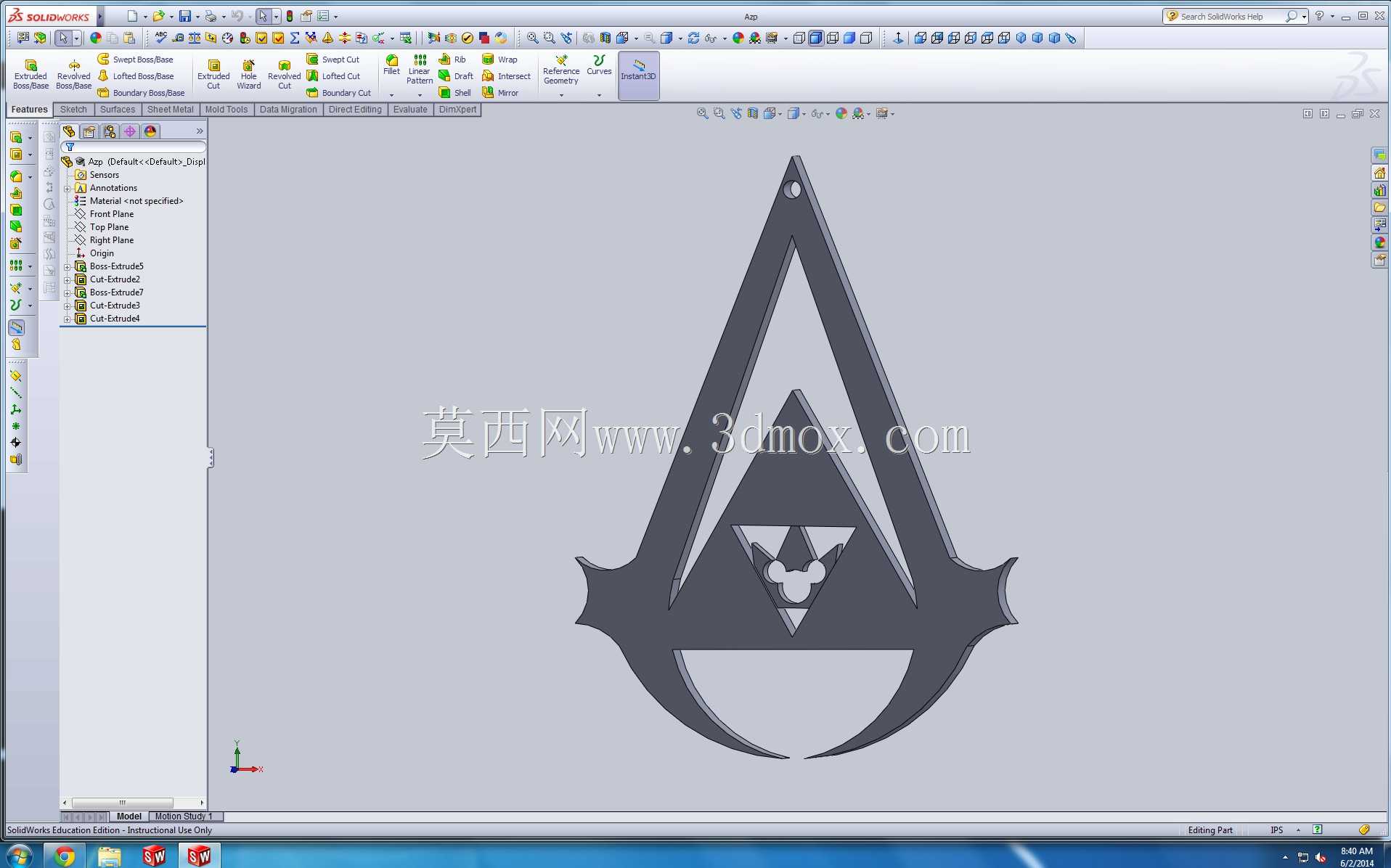This screenshot has width=1391, height=868.
Task: Click the Swept Boss/Base command
Action: click(136, 60)
